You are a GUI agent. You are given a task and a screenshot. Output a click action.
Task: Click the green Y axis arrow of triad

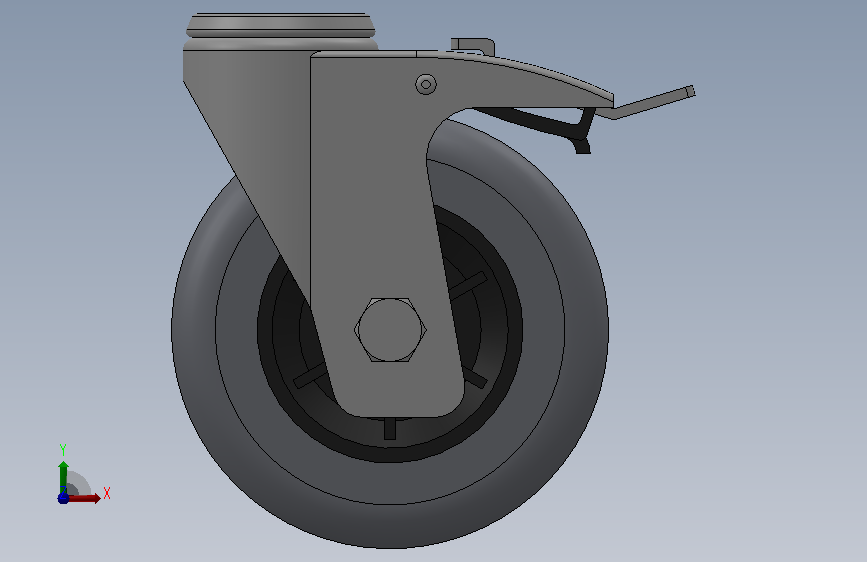pyautogui.click(x=63, y=476)
